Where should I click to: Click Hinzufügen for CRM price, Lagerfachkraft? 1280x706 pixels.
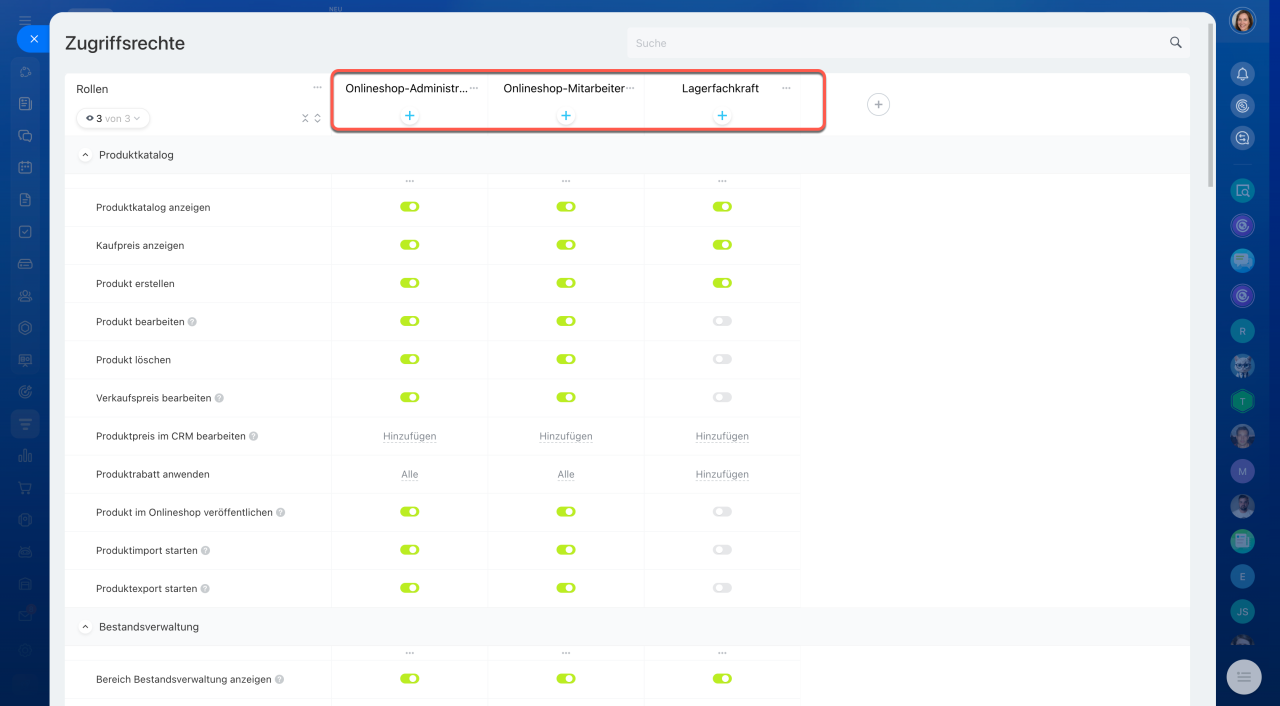point(722,436)
